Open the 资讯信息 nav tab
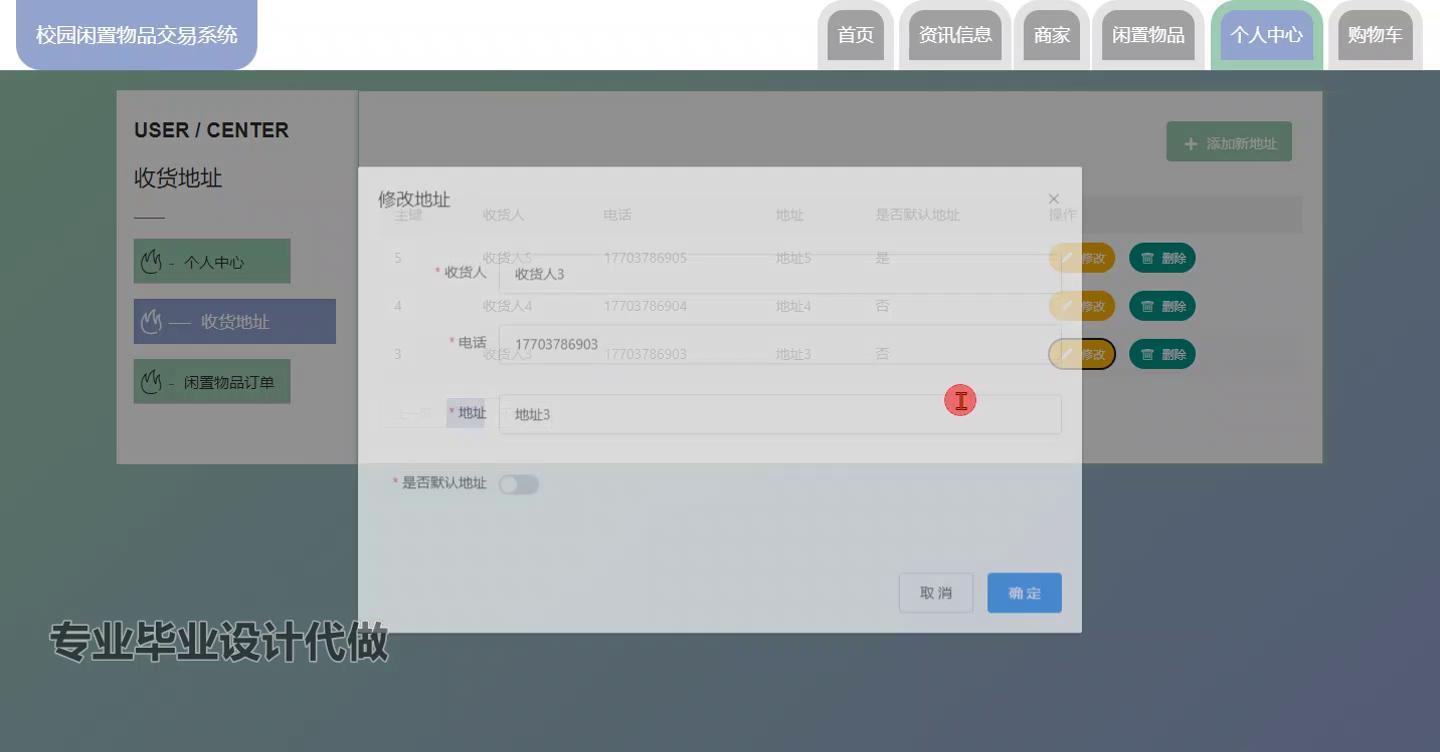The image size is (1440, 752). (956, 35)
